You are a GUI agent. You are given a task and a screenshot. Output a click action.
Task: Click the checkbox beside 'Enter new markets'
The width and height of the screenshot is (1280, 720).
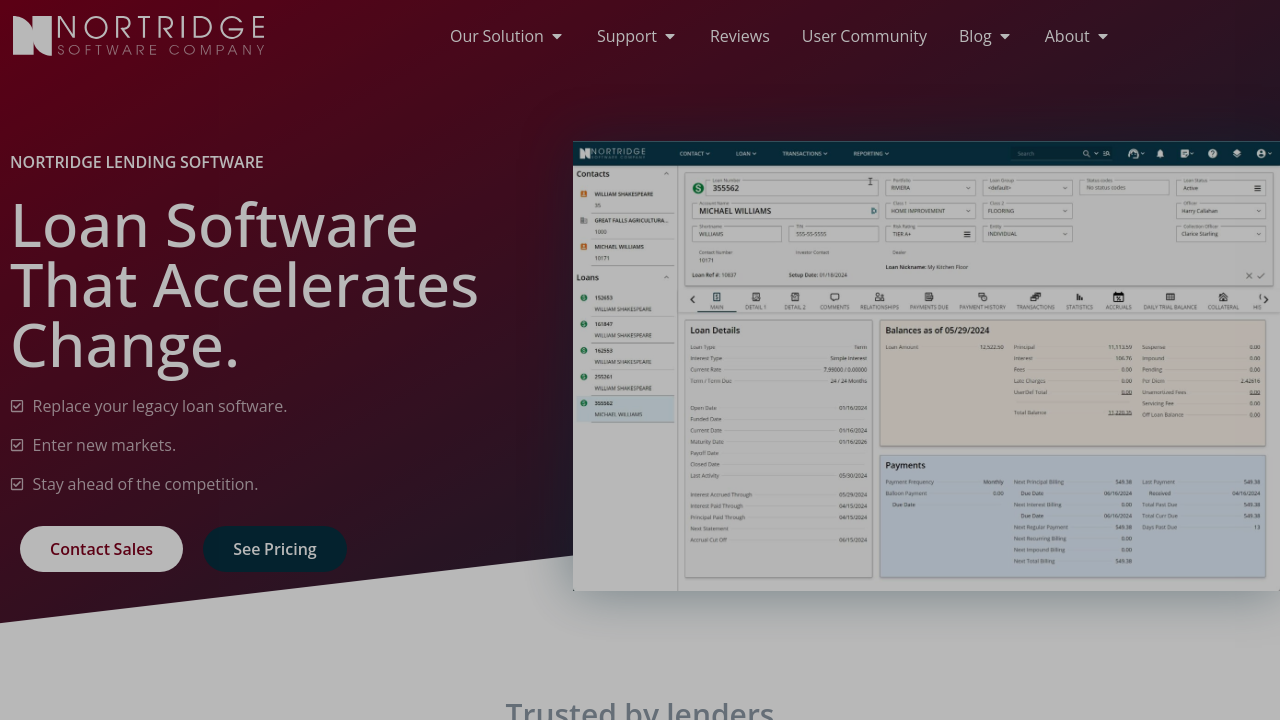click(x=17, y=445)
